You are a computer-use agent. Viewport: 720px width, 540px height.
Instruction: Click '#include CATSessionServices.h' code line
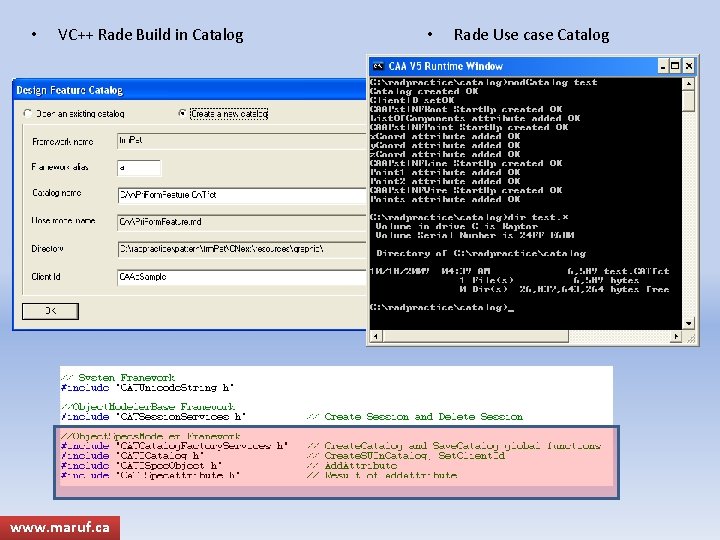click(x=153, y=416)
